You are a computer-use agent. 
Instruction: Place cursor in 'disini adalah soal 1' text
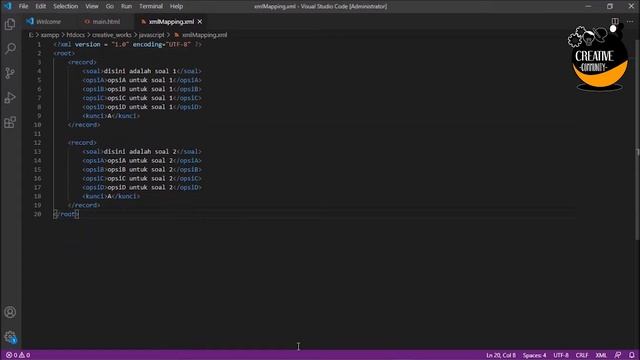click(x=140, y=71)
